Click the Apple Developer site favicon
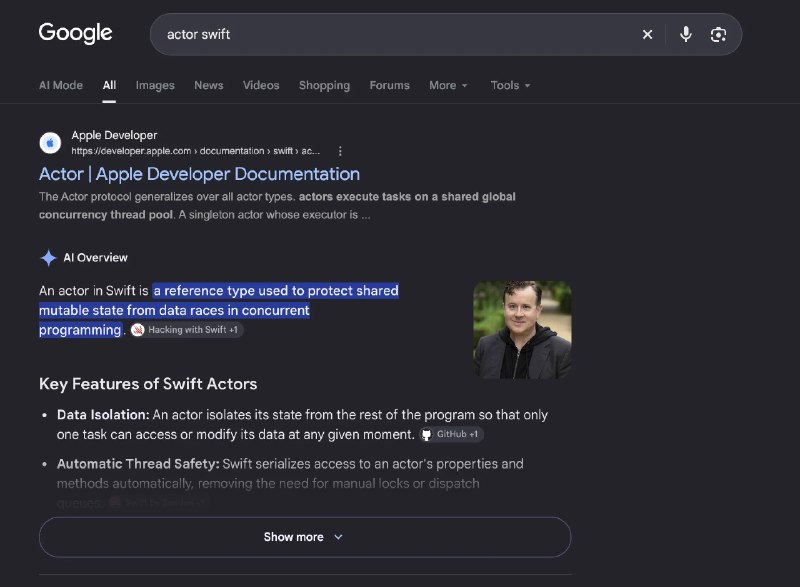This screenshot has width=800, height=587. (50, 143)
